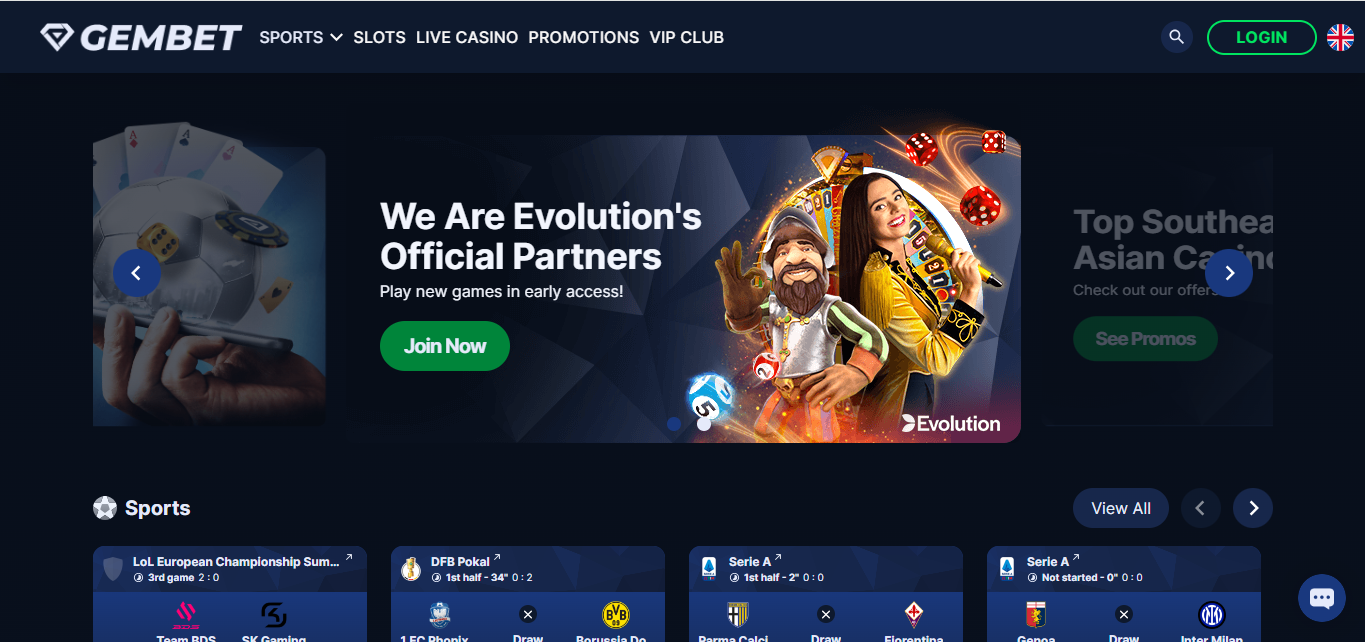Viewport: 1365px width, 642px height.
Task: Open LoL European Championship external link icon
Action: pos(349,557)
